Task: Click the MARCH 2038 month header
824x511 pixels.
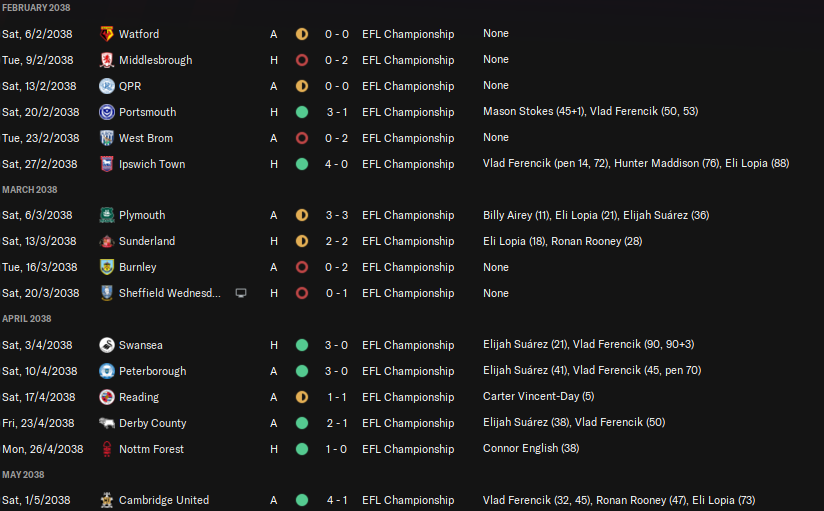Action: (29, 190)
